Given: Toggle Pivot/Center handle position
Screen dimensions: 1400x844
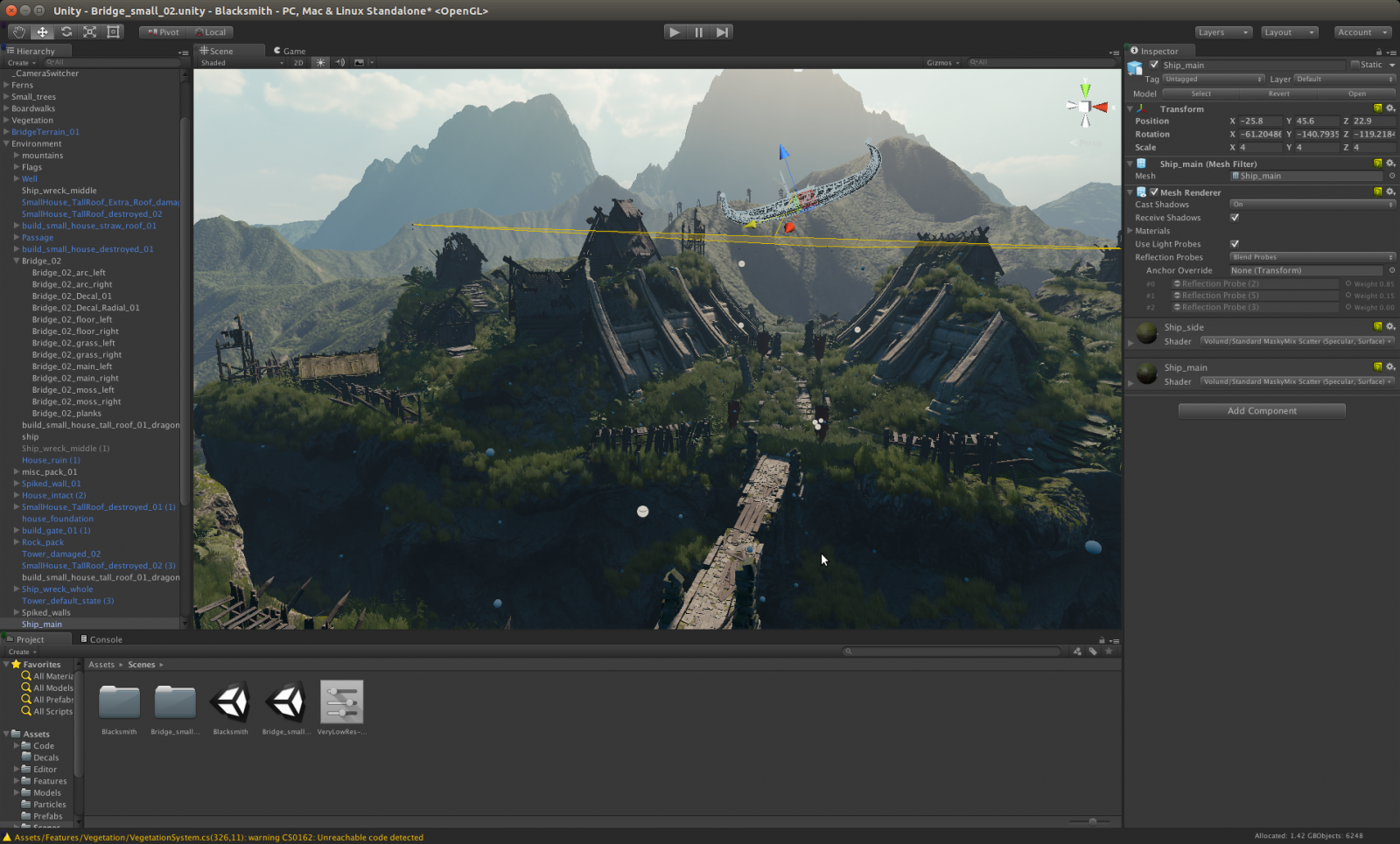Looking at the screenshot, I should click(163, 32).
